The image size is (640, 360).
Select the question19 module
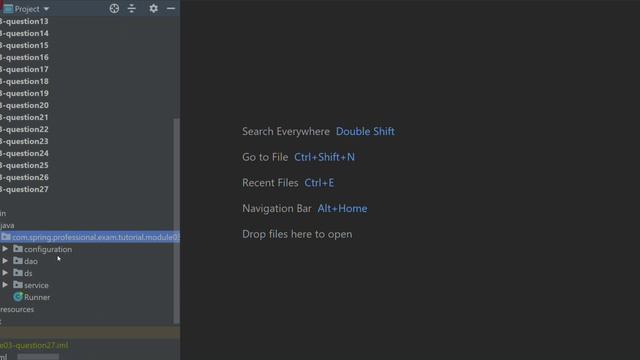[x=24, y=93]
